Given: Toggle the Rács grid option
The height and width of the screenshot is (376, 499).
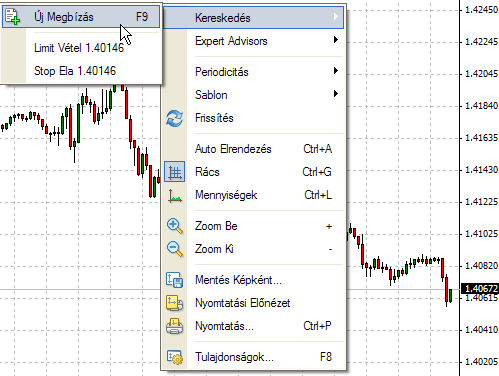Looking at the screenshot, I should [253, 172].
